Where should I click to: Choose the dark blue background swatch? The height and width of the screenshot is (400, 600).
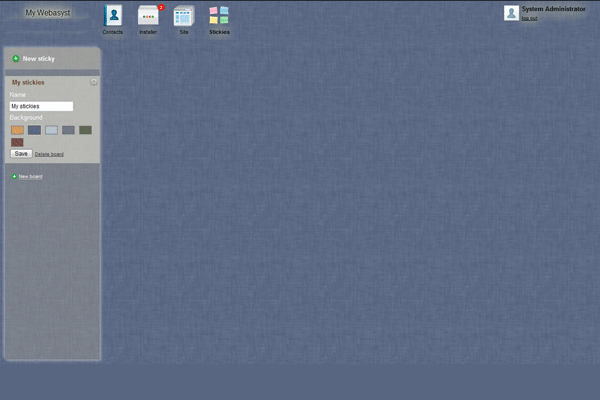(34, 130)
